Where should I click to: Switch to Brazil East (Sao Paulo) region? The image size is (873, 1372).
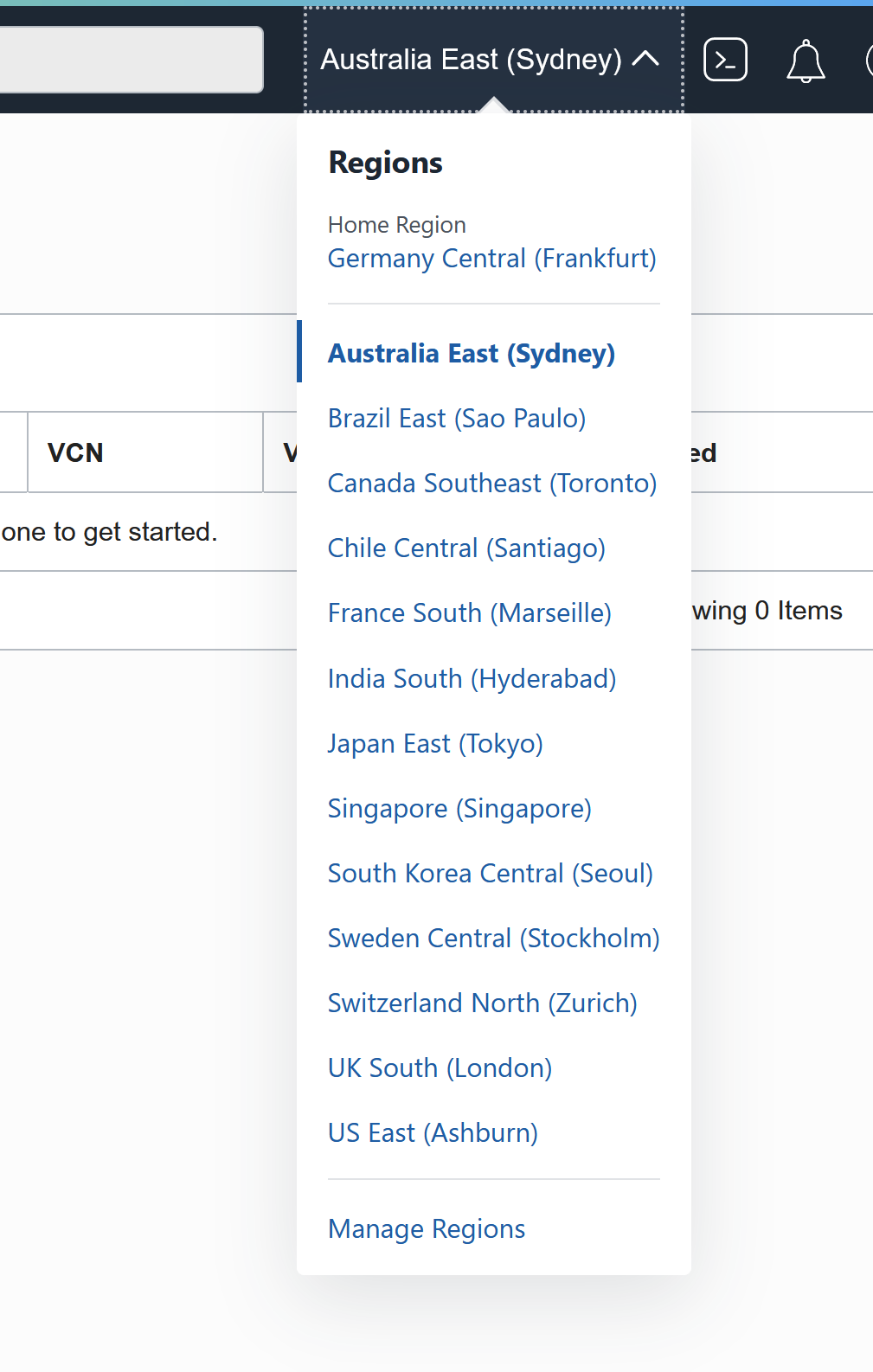(457, 419)
